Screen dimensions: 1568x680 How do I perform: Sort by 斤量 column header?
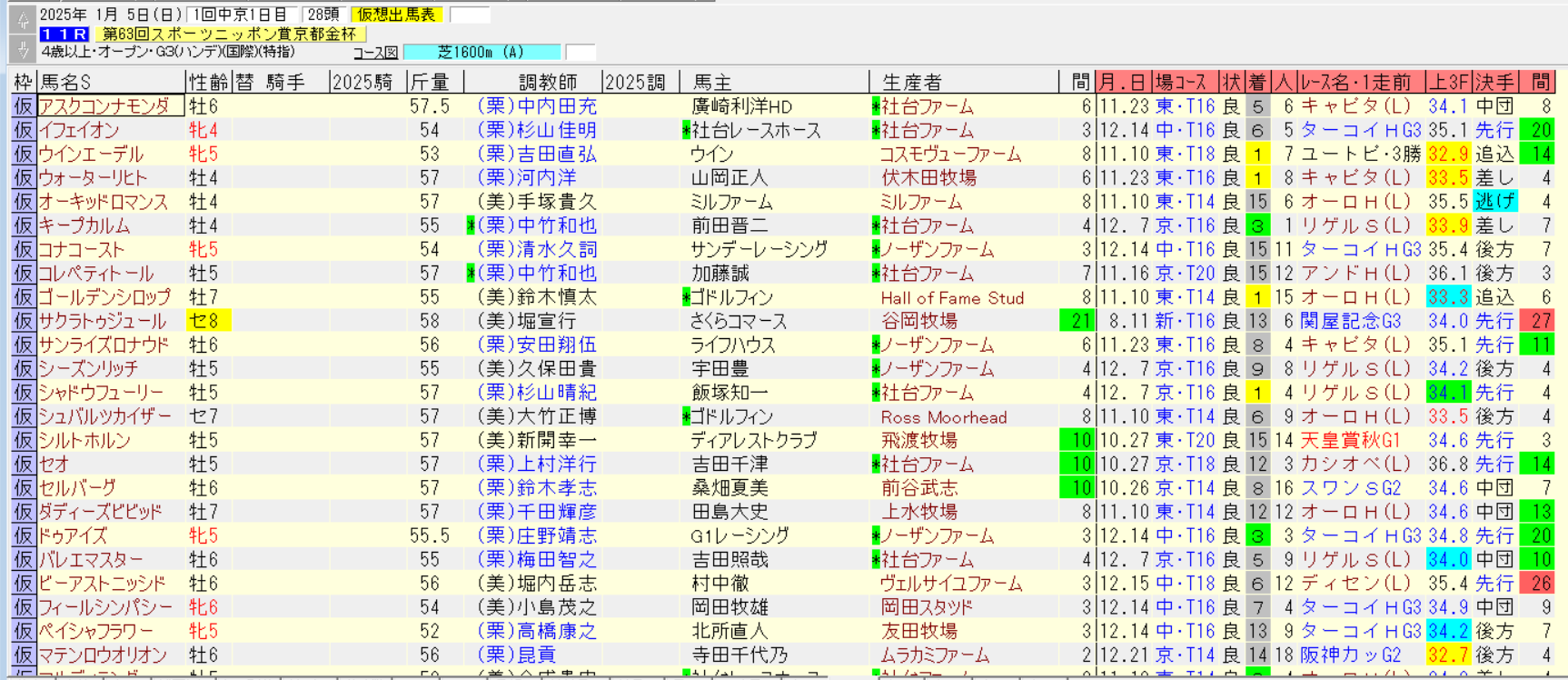[430, 82]
